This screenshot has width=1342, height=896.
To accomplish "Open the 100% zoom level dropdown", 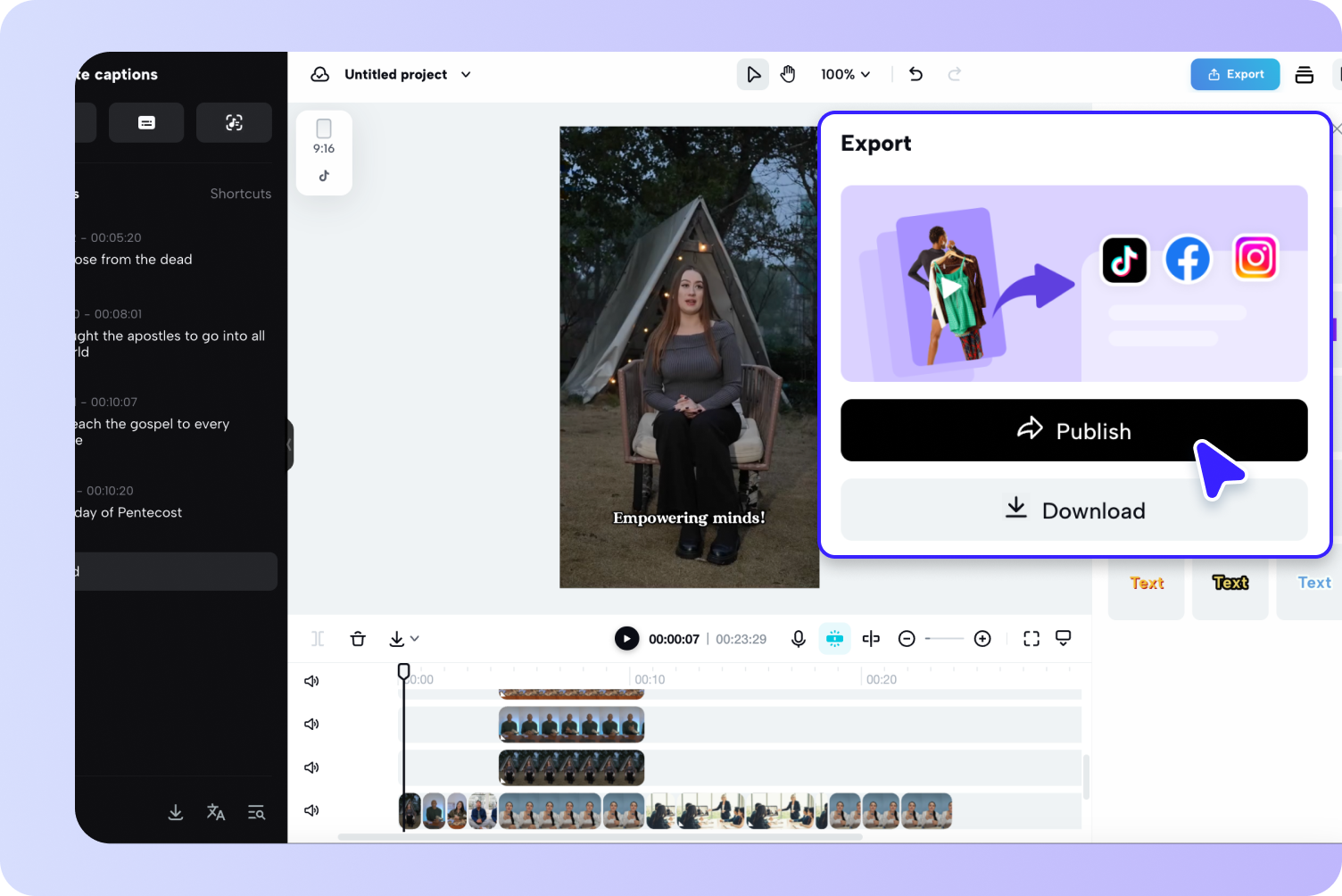I will [845, 74].
